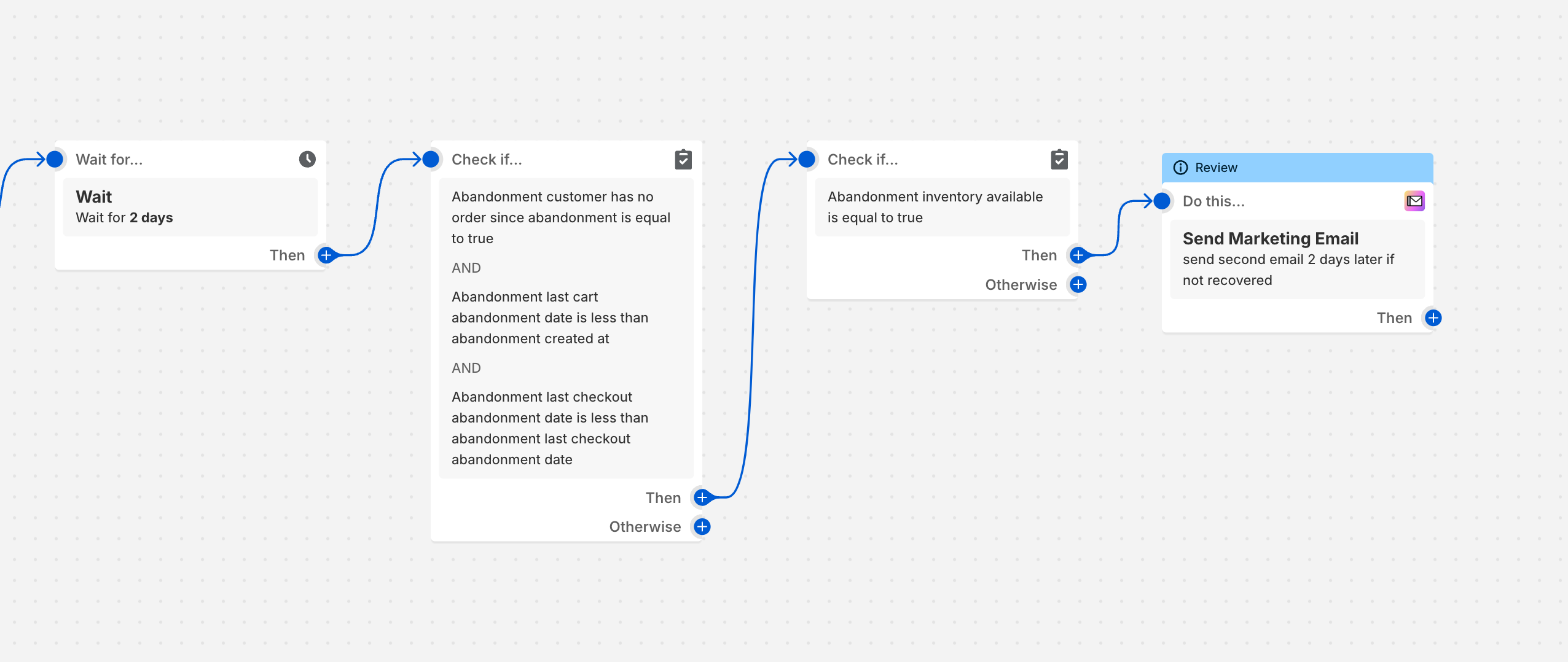Click input connector of Do this step
This screenshot has height=662, width=1568.
[x=1162, y=201]
